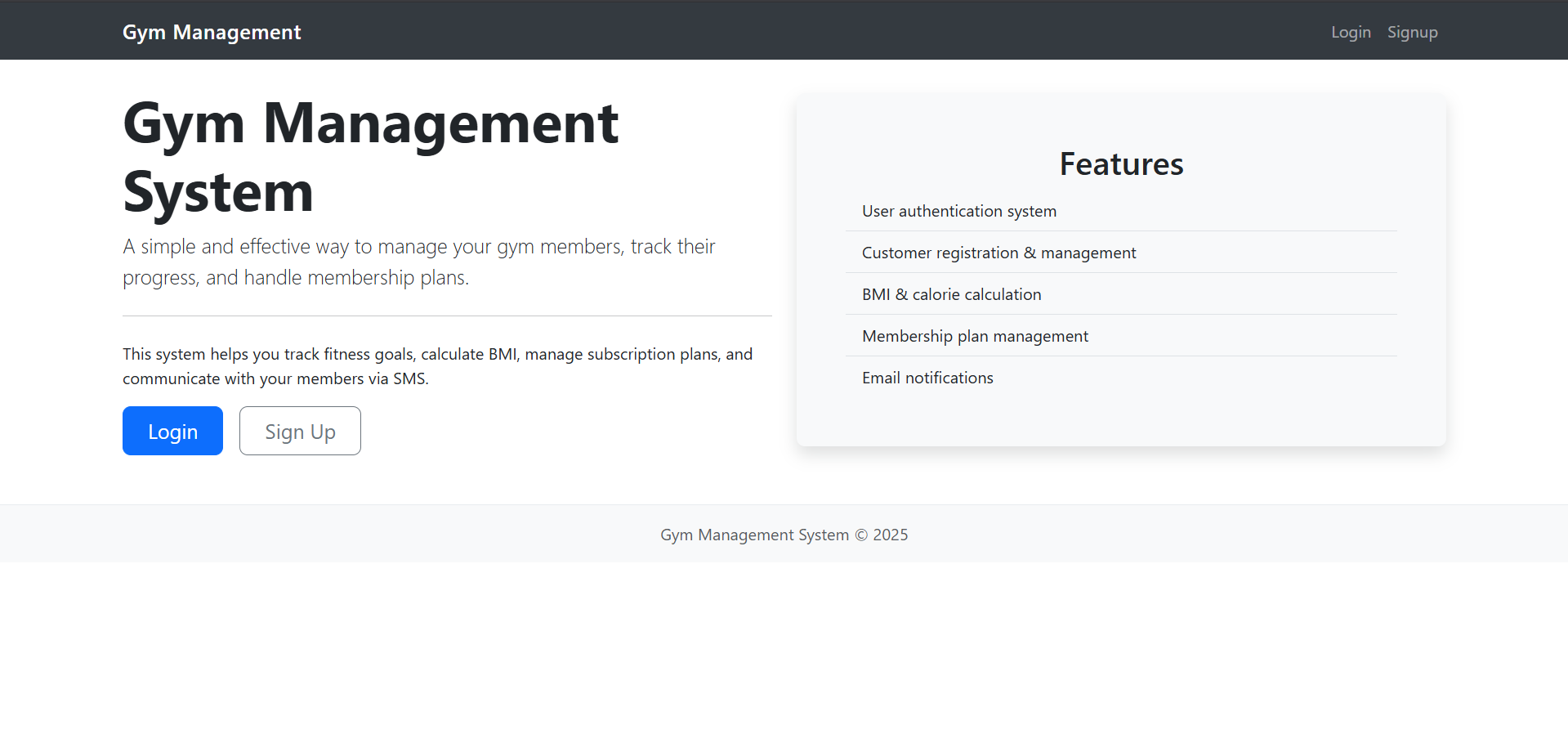Click the empty area inside the Features card

click(1121, 423)
